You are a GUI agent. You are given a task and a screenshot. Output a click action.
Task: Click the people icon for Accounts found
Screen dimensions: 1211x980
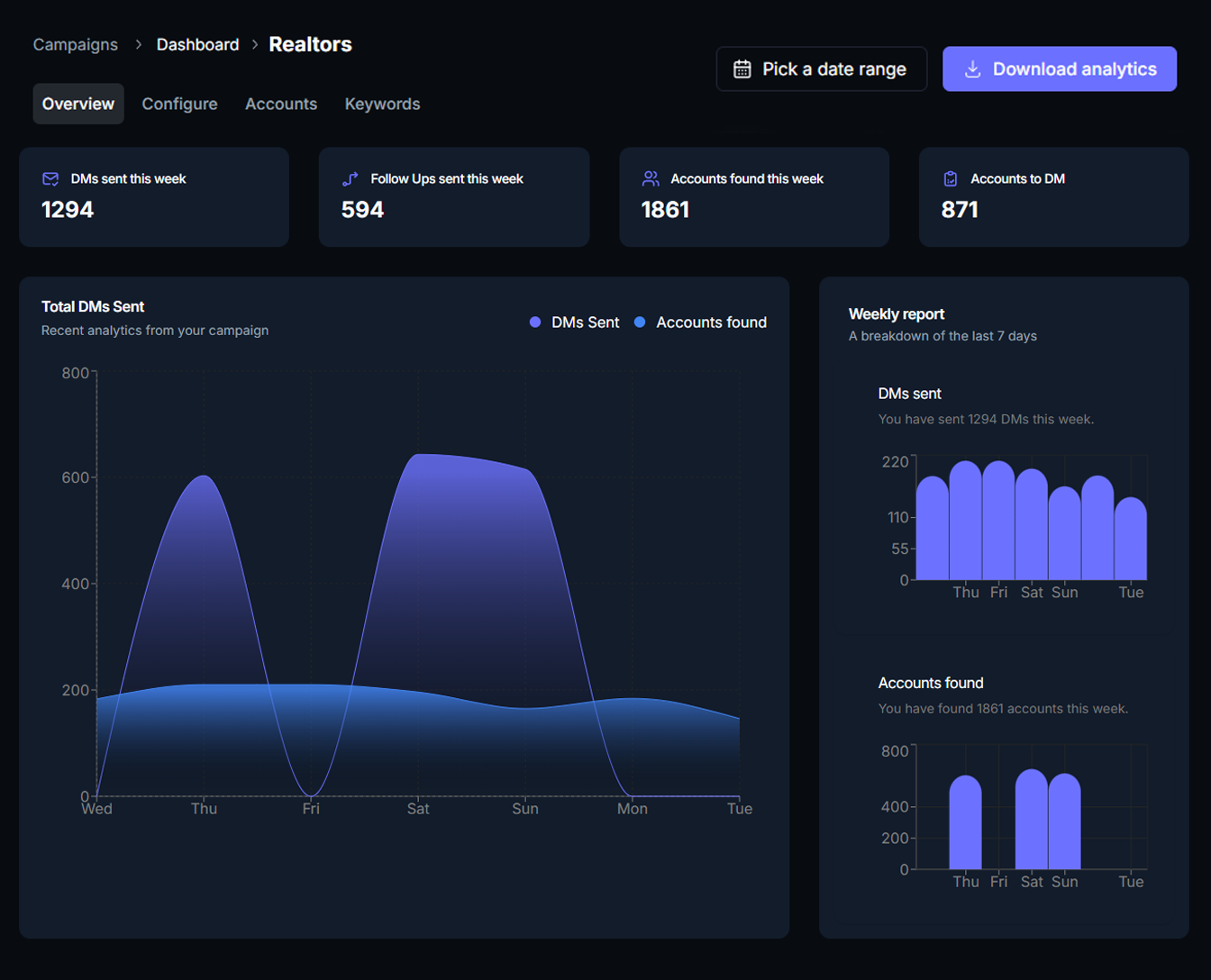click(x=651, y=179)
